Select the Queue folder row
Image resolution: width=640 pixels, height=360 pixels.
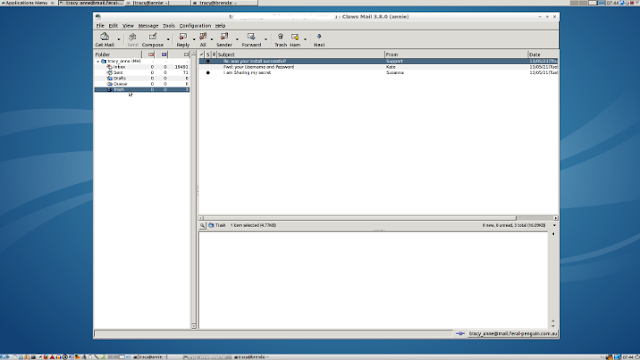142,84
